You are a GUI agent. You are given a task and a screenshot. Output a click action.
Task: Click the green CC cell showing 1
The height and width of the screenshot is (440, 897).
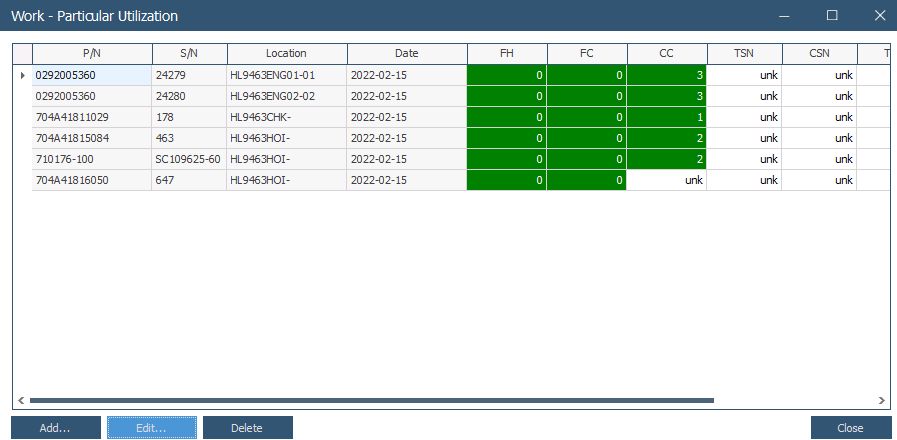(666, 117)
